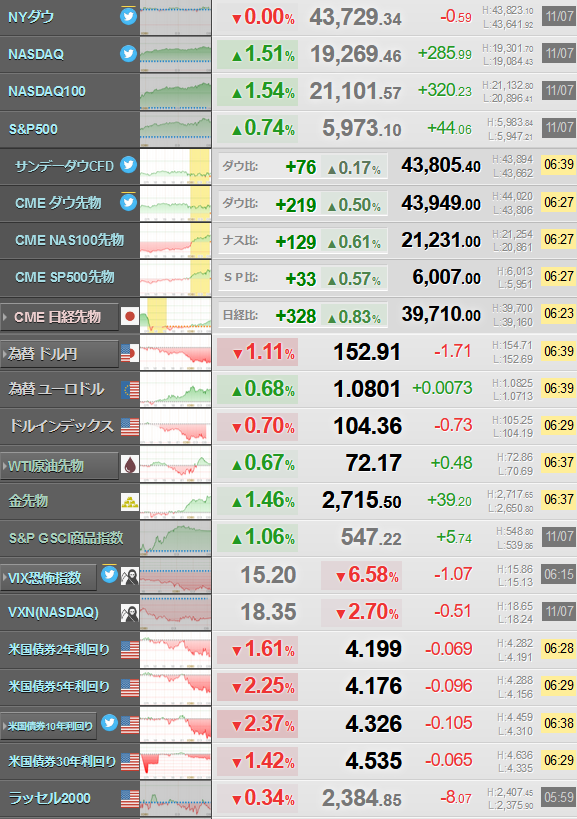The width and height of the screenshot is (577, 819).
Task: Click the VIX change ▼6.58%
Action: [361, 576]
